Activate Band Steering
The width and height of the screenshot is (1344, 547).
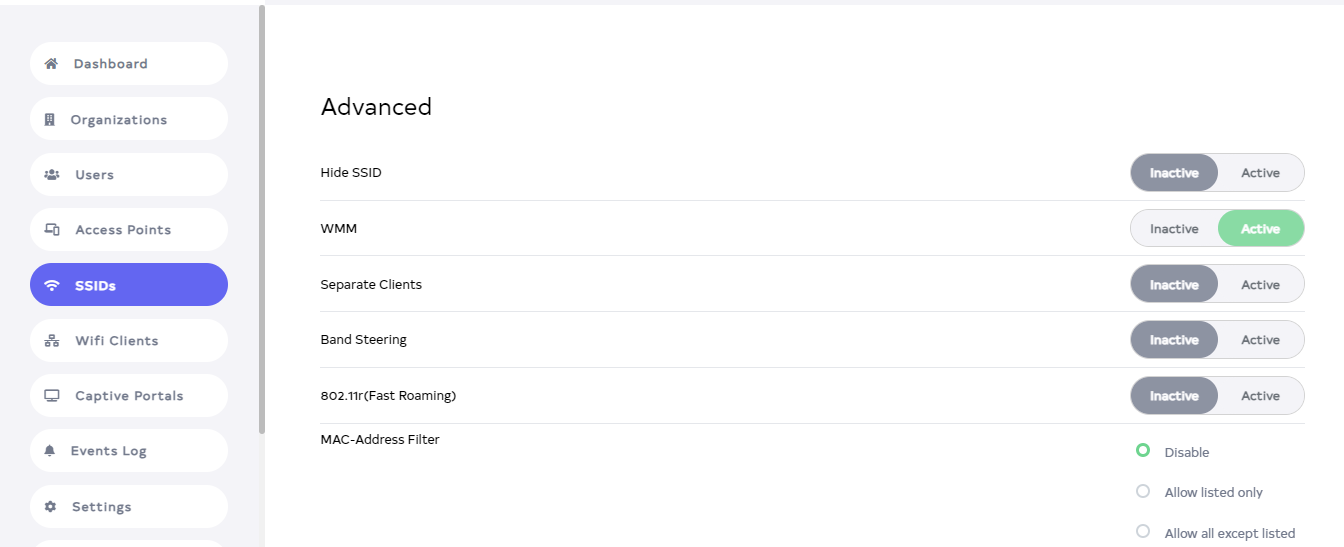pos(1260,340)
